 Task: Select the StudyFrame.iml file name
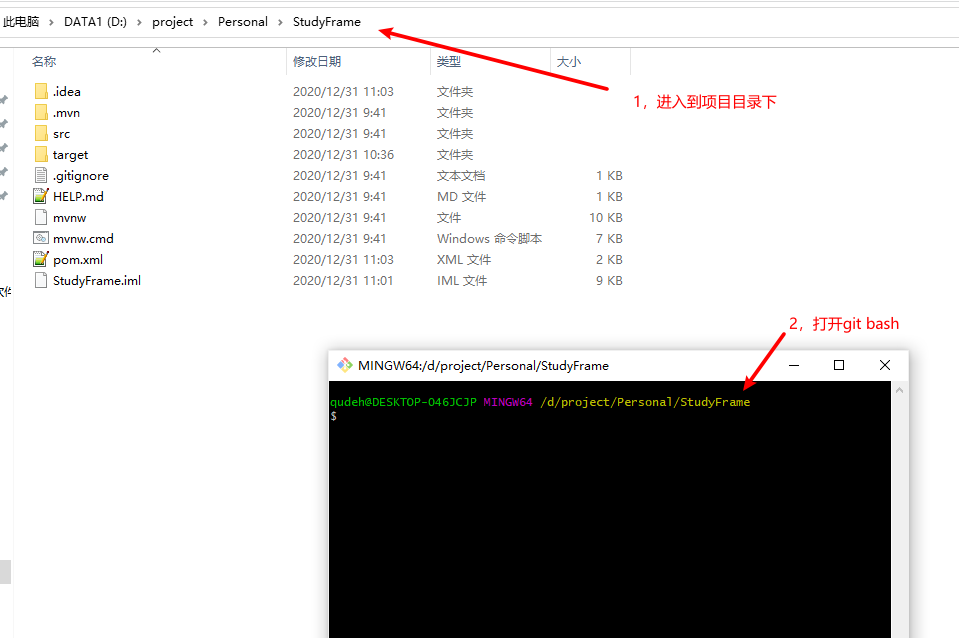pos(97,280)
